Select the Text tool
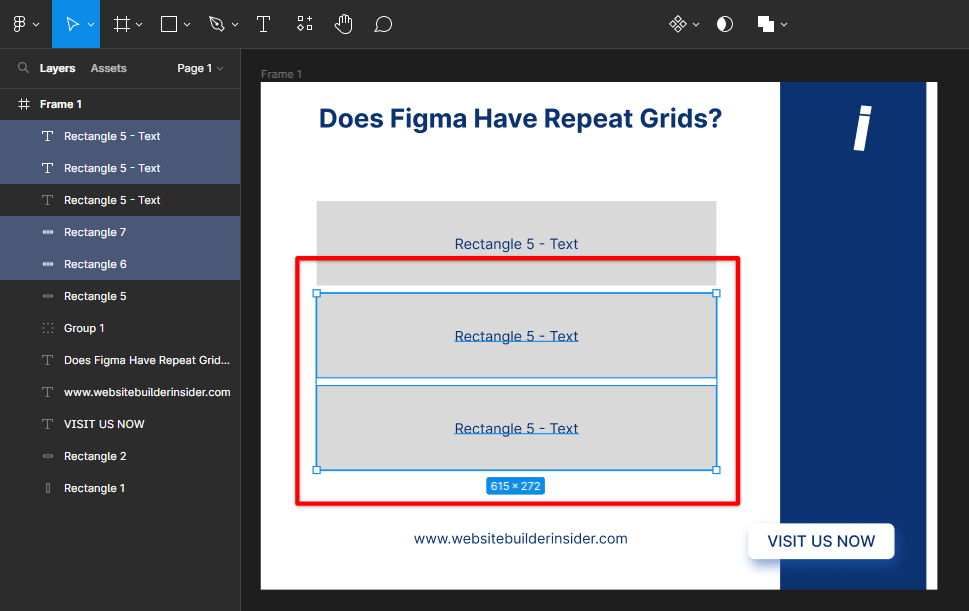Screen dimensions: 969x611 (x=263, y=24)
